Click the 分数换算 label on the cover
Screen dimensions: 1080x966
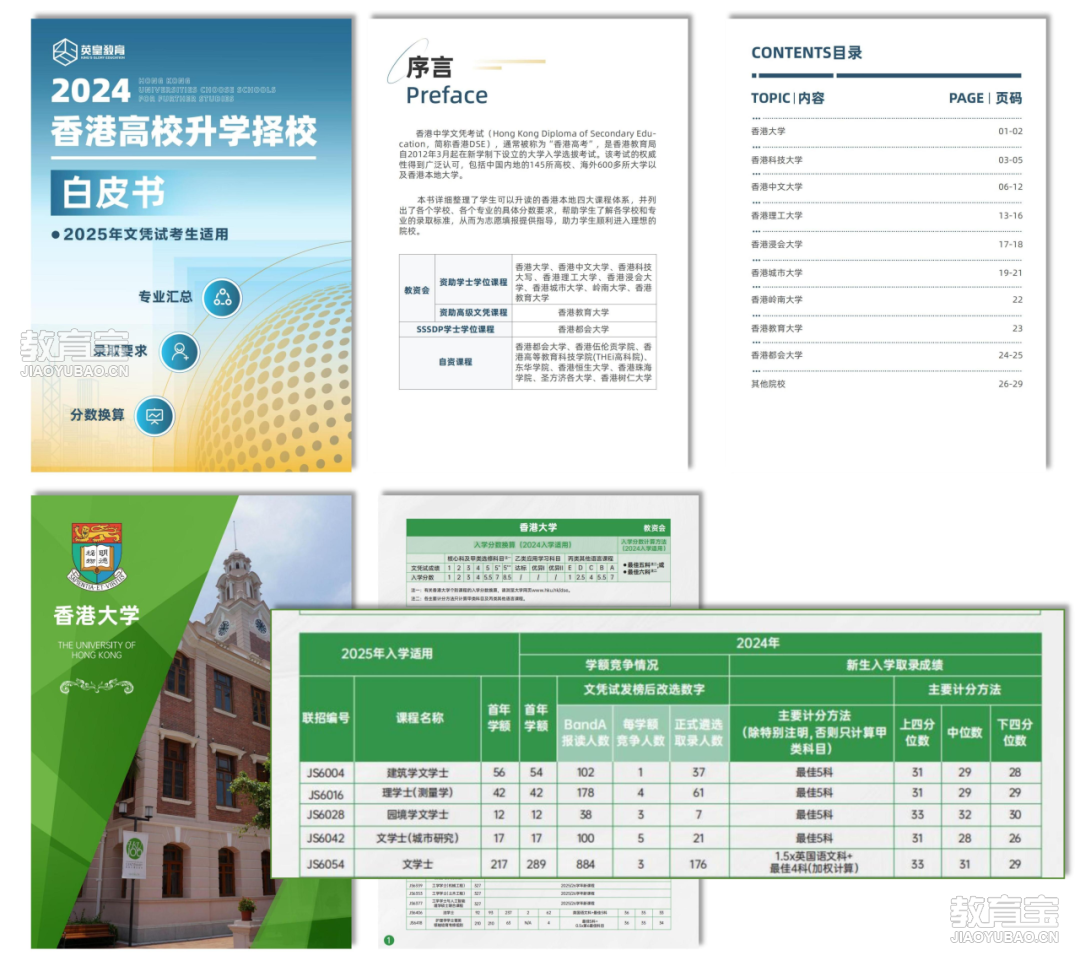pos(97,415)
